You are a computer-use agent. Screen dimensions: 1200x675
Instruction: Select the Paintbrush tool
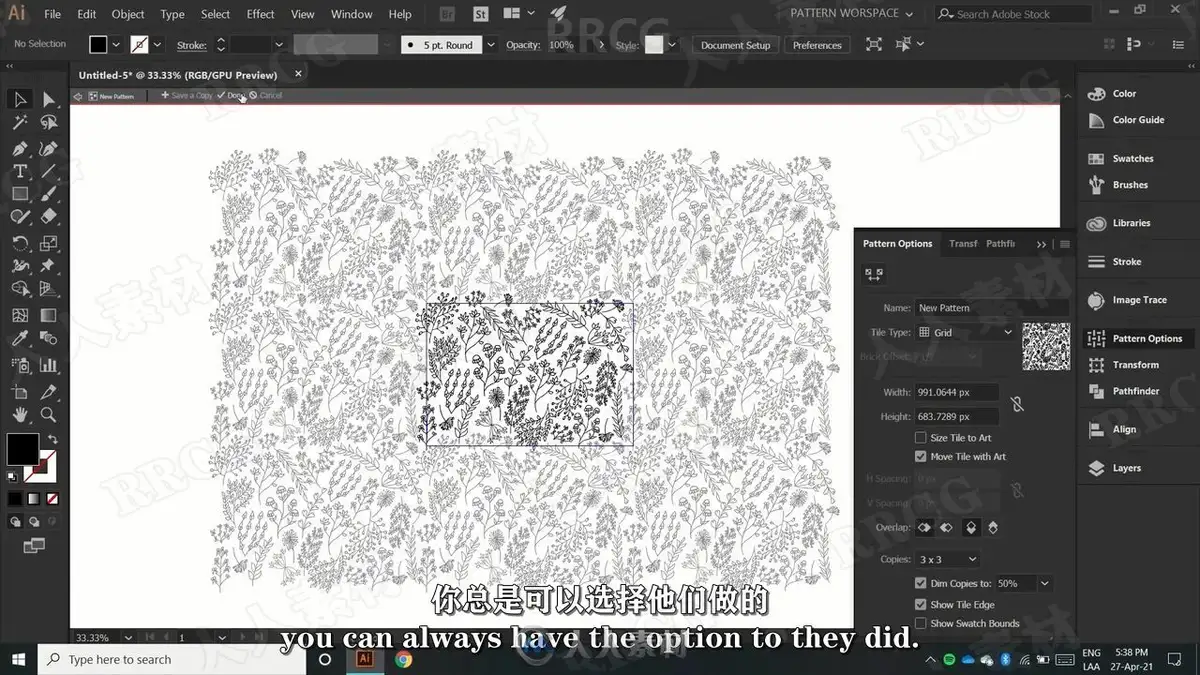coord(49,194)
